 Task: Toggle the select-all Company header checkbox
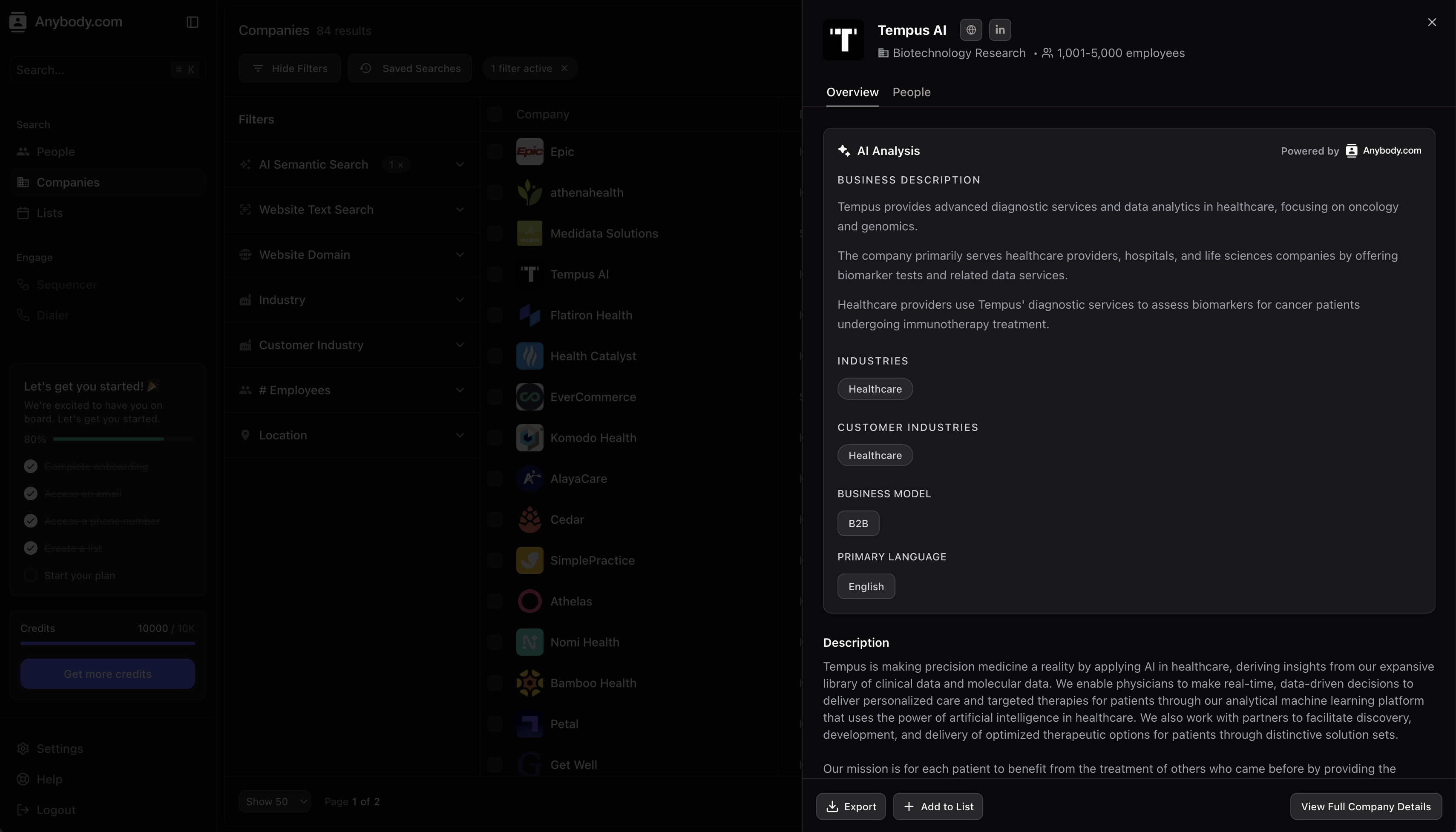pyautogui.click(x=495, y=114)
